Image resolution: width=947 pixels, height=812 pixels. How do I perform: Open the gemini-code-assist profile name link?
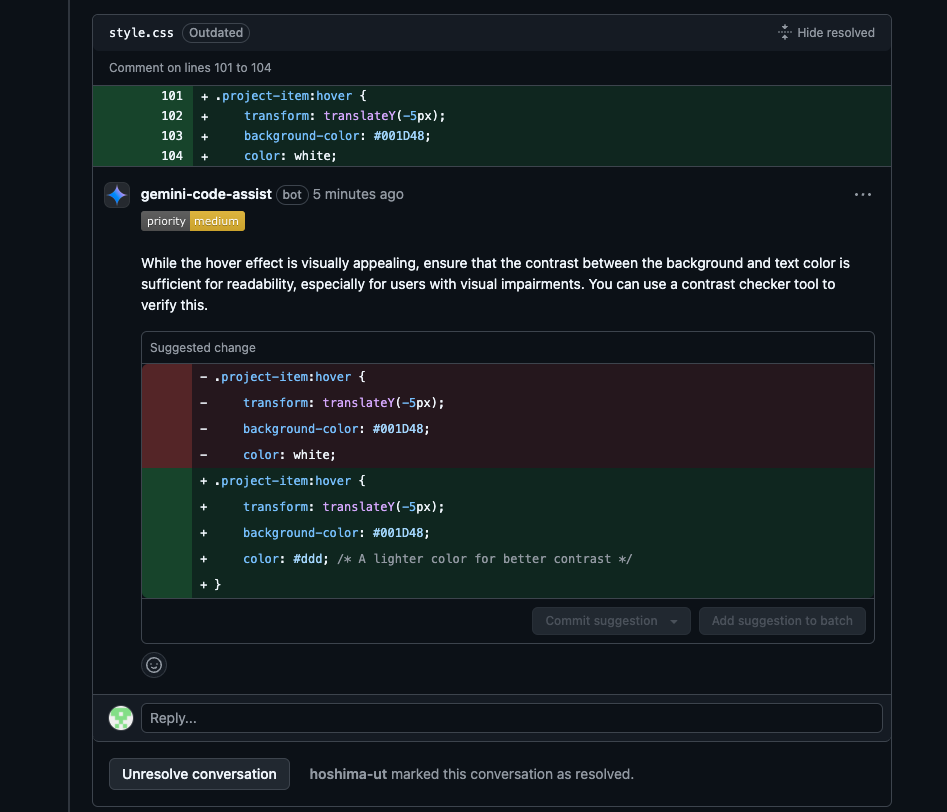click(206, 194)
